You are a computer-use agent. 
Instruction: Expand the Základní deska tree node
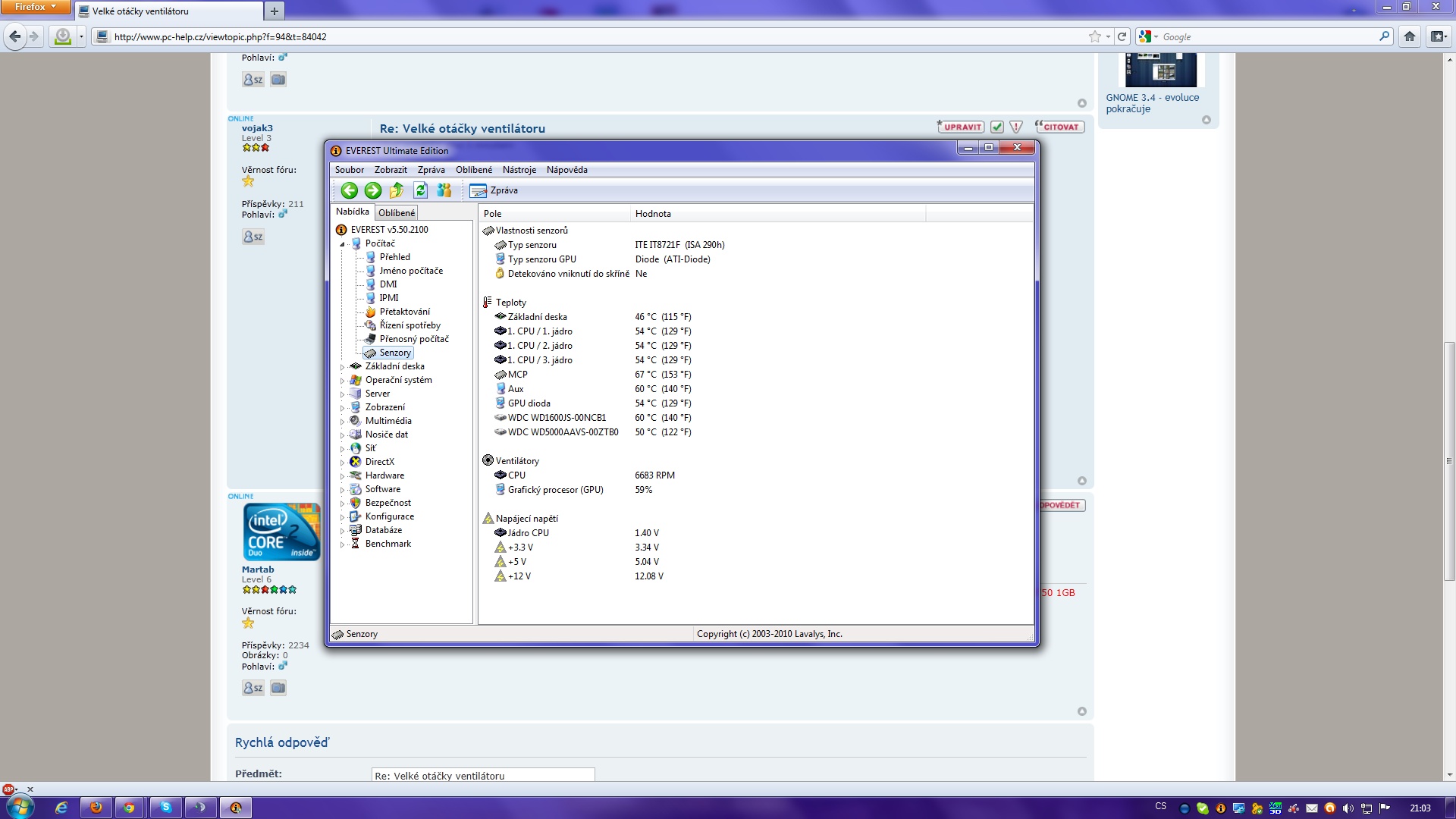(342, 367)
